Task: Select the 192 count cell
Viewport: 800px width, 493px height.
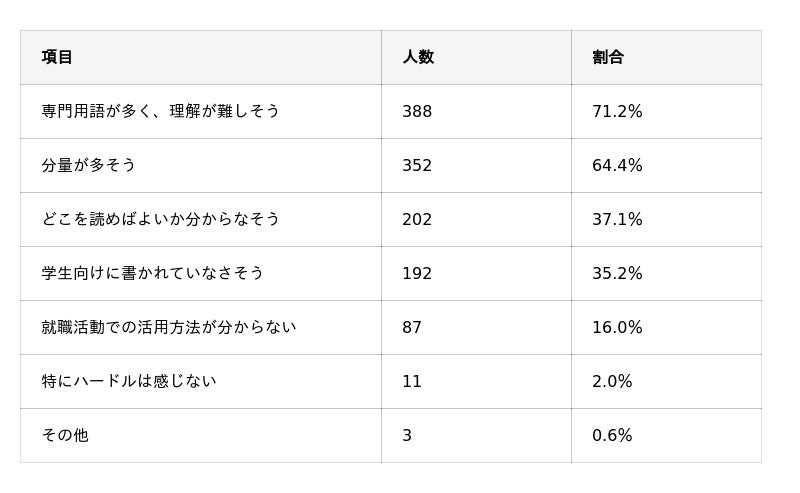Action: [417, 273]
